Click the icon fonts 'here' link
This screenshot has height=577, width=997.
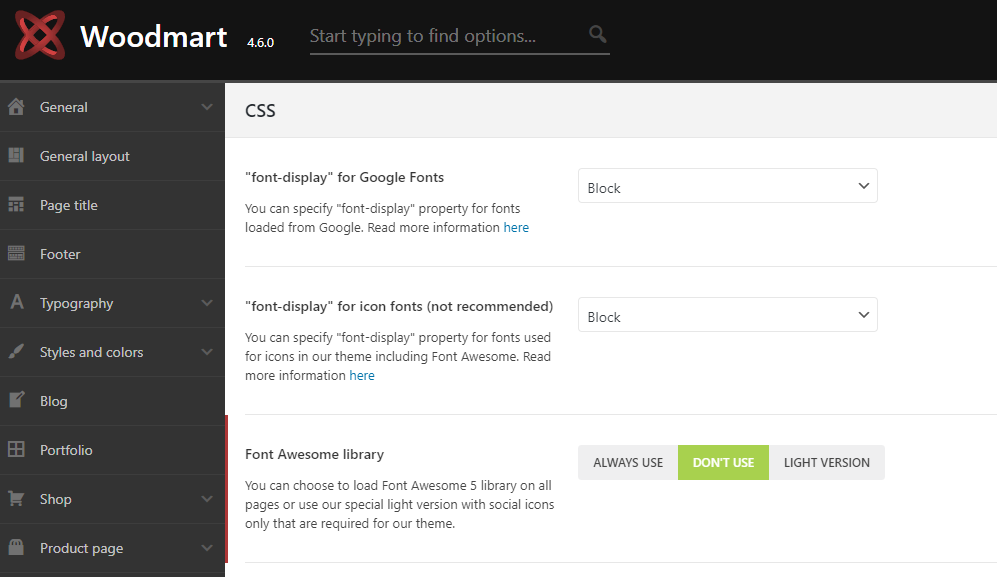(362, 376)
